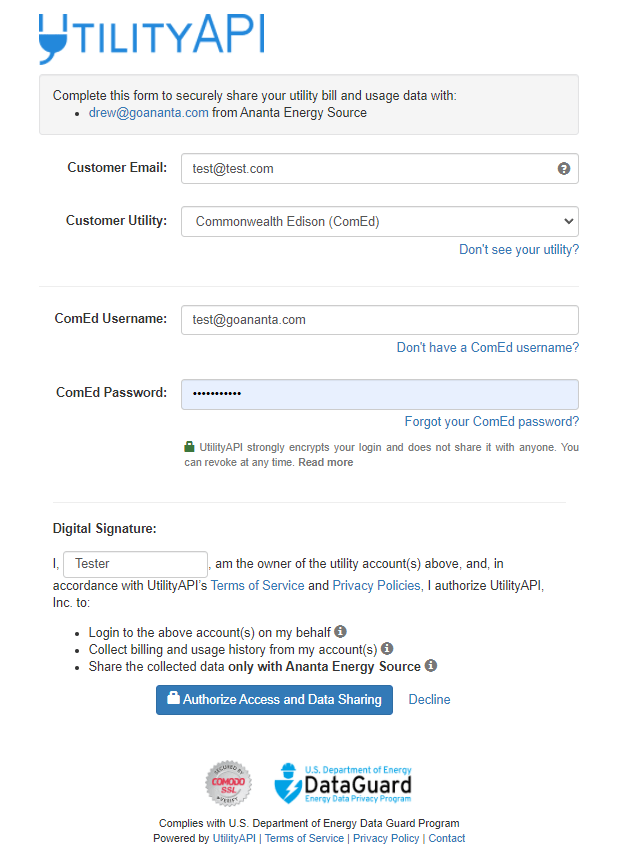This screenshot has width=624, height=867.
Task: Click into the ComEd Password field
Action: [380, 394]
